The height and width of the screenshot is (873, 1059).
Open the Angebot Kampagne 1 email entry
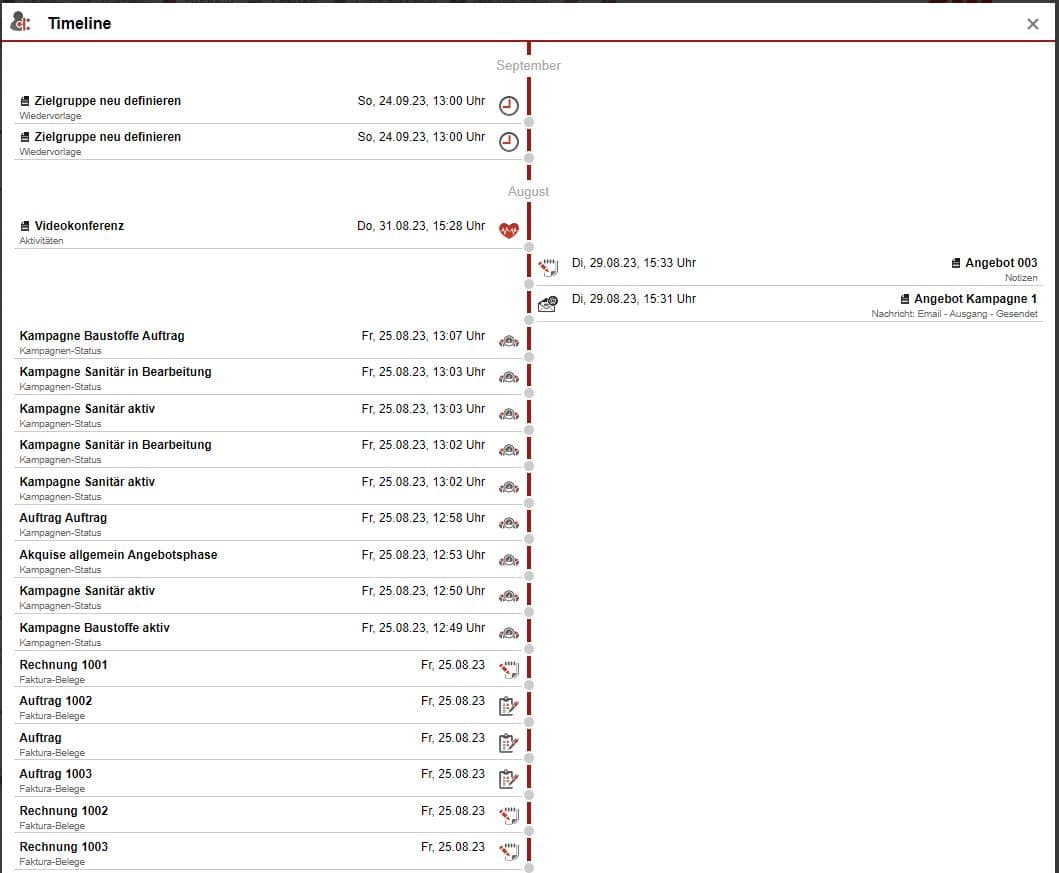point(975,299)
